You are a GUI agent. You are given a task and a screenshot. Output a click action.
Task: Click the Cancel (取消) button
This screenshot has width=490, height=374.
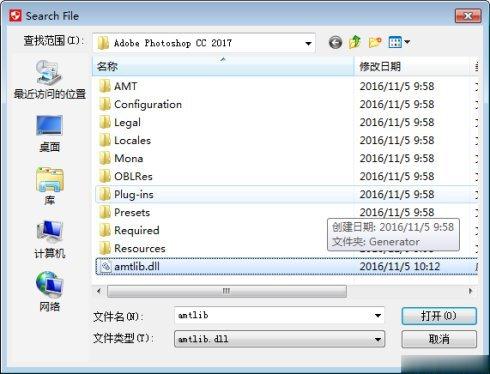point(439,339)
